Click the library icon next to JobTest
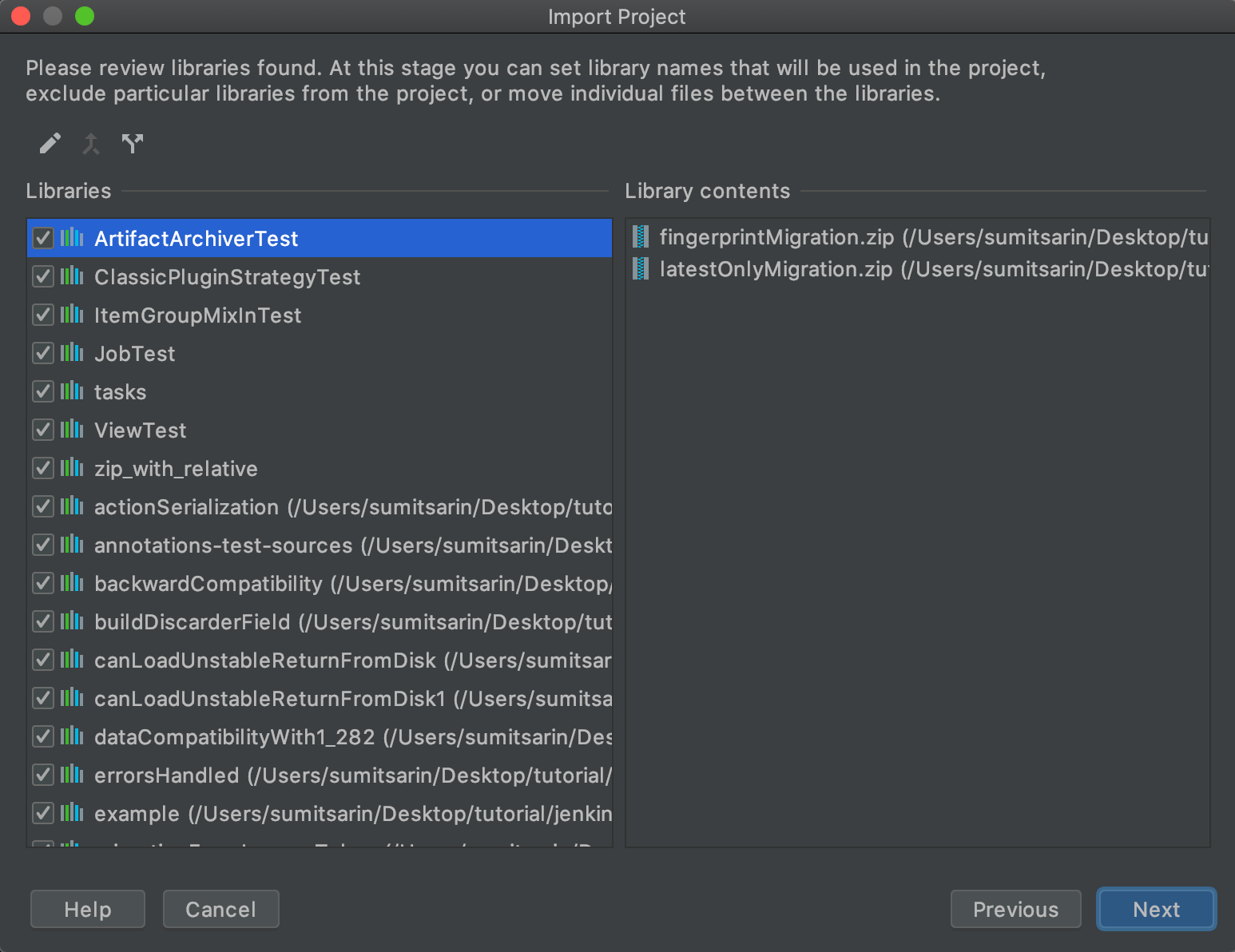The height and width of the screenshot is (952, 1235). pyautogui.click(x=71, y=353)
